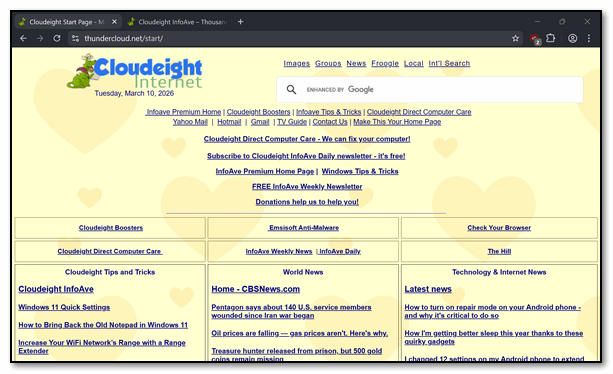Open InfoAve Daily link
The height and width of the screenshot is (374, 613).
[x=340, y=251]
